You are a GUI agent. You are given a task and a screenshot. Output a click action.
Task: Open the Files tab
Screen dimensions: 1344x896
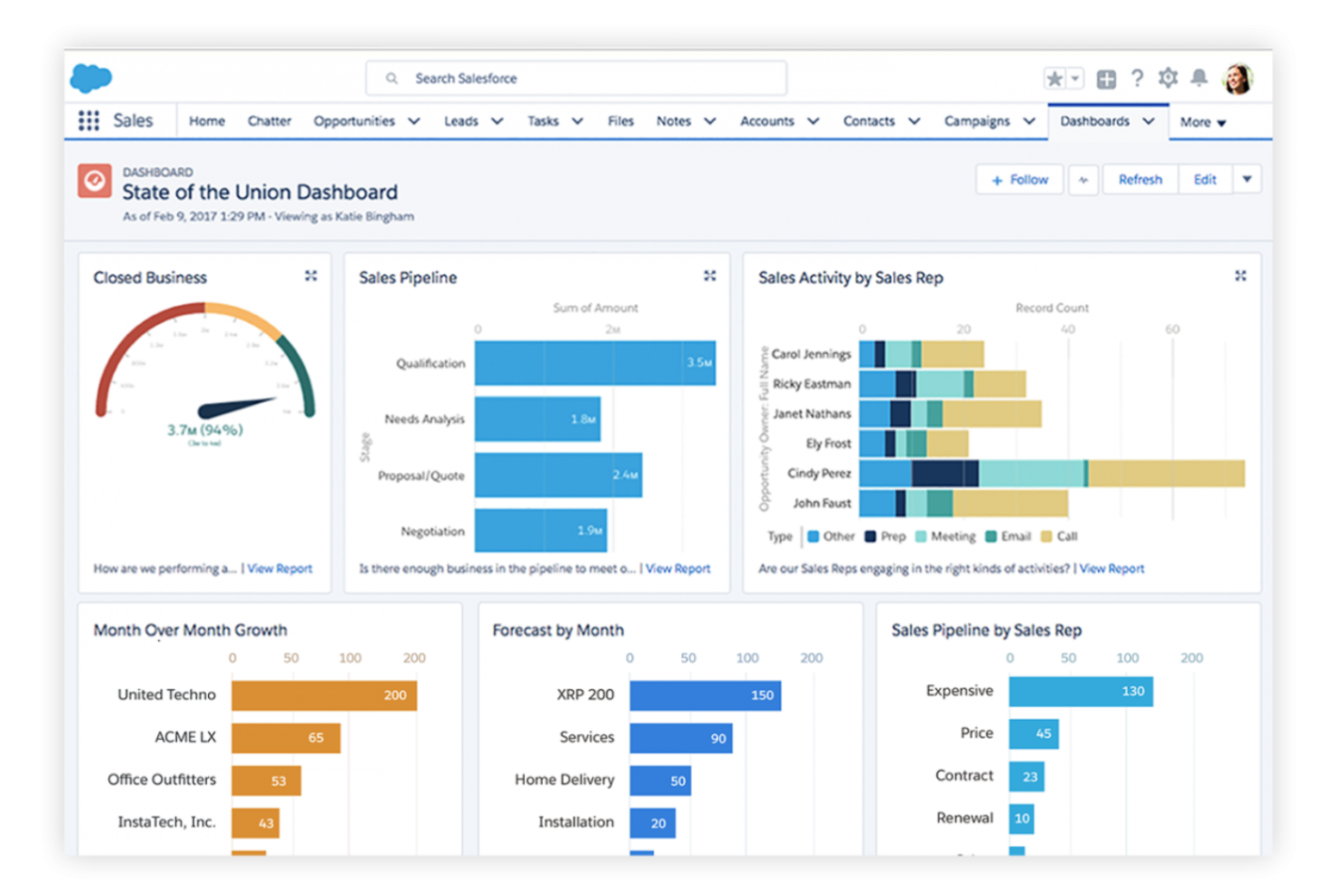621,121
